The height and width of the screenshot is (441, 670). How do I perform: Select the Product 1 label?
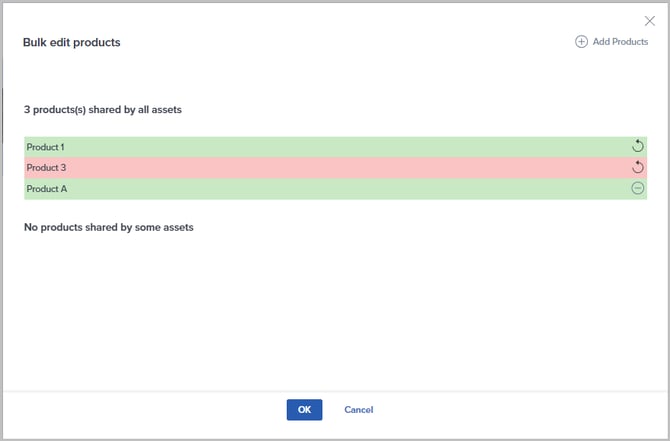[46, 147]
